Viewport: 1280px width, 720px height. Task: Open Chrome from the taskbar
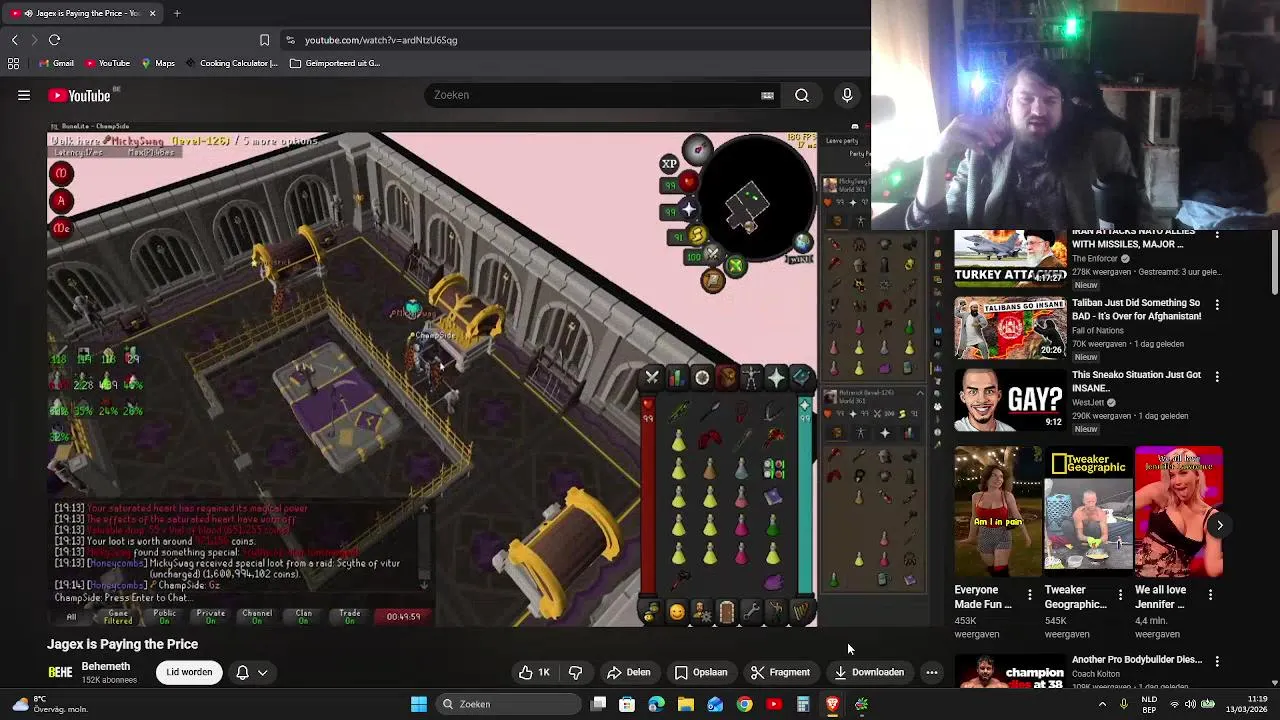click(x=744, y=704)
